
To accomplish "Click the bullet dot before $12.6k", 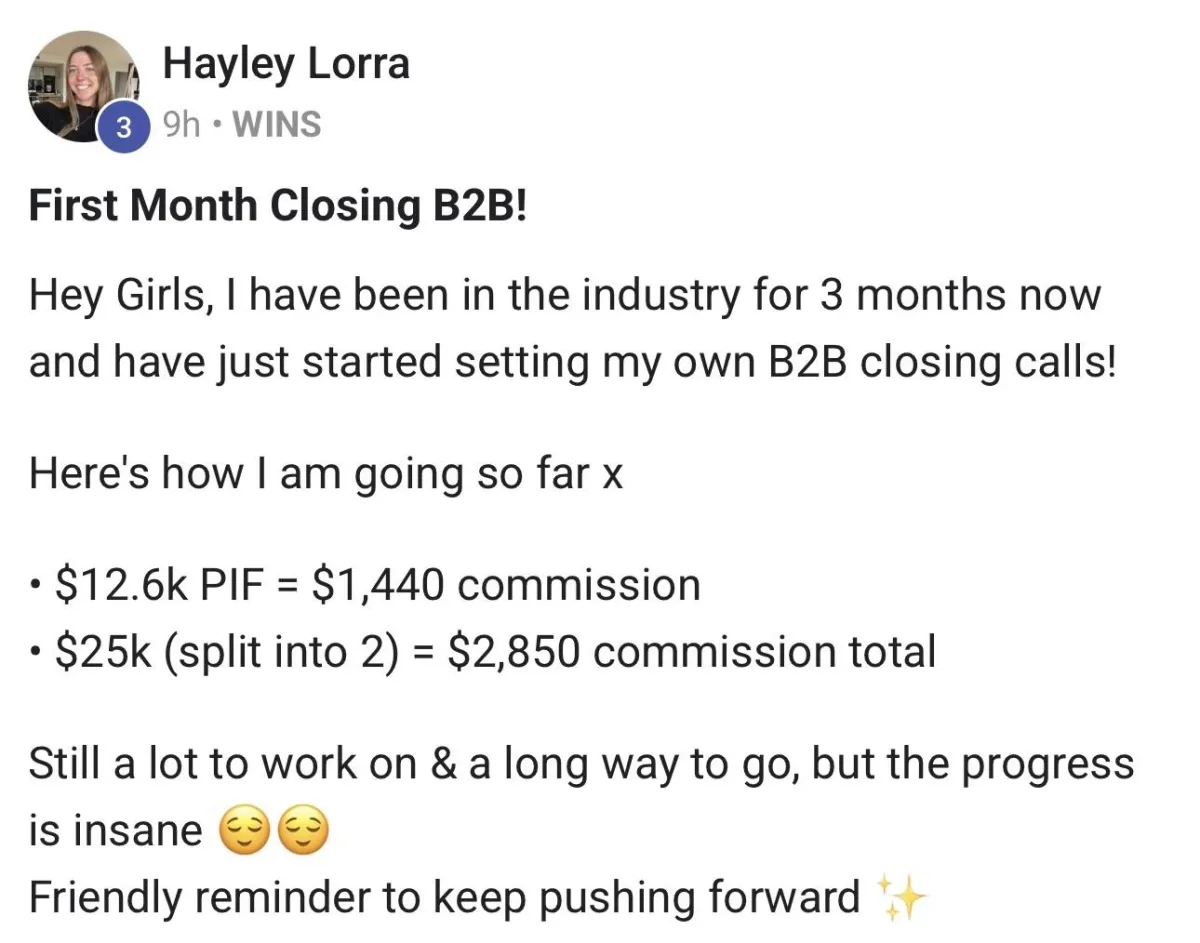I will click(x=36, y=586).
